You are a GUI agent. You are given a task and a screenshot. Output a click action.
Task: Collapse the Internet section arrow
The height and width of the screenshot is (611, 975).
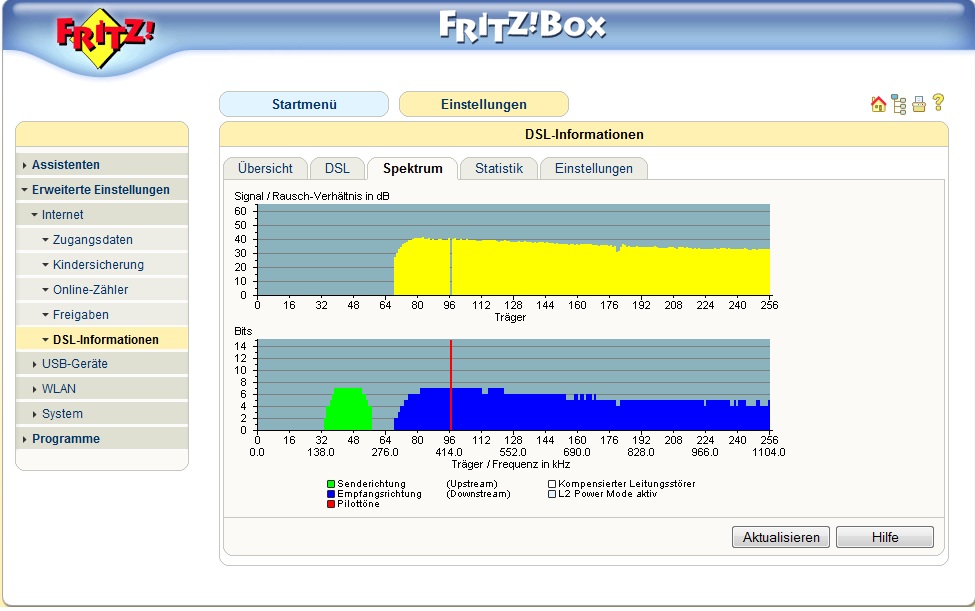pos(34,214)
